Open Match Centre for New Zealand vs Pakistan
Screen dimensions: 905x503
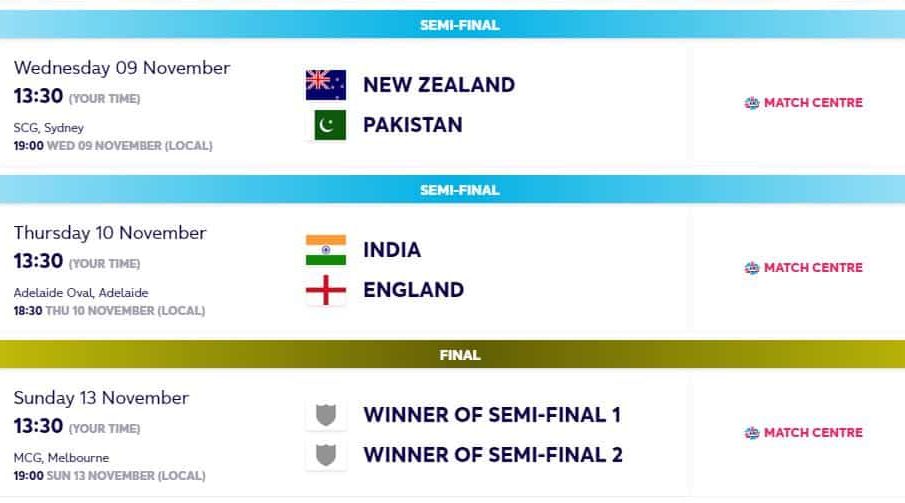pyautogui.click(x=812, y=103)
